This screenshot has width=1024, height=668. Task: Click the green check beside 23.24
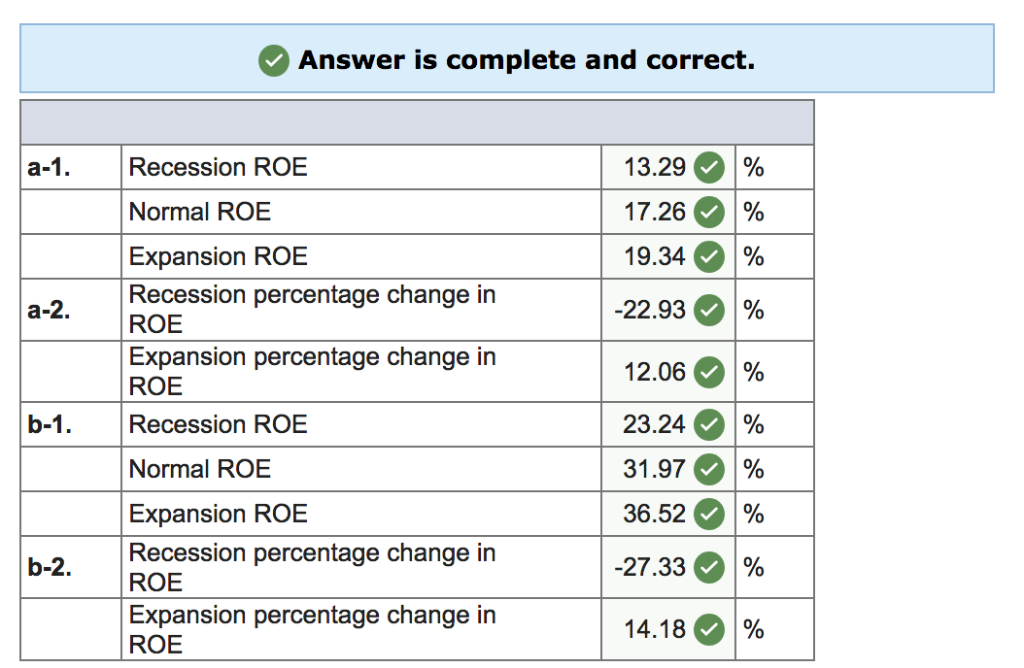click(709, 425)
